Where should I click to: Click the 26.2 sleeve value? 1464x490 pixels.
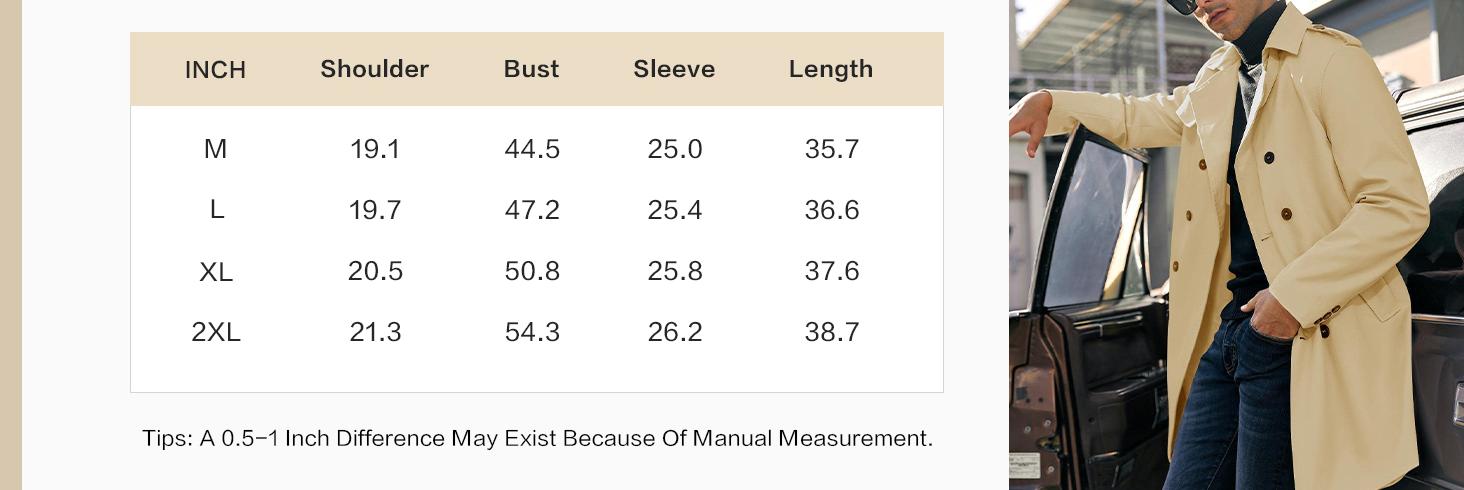(x=675, y=332)
